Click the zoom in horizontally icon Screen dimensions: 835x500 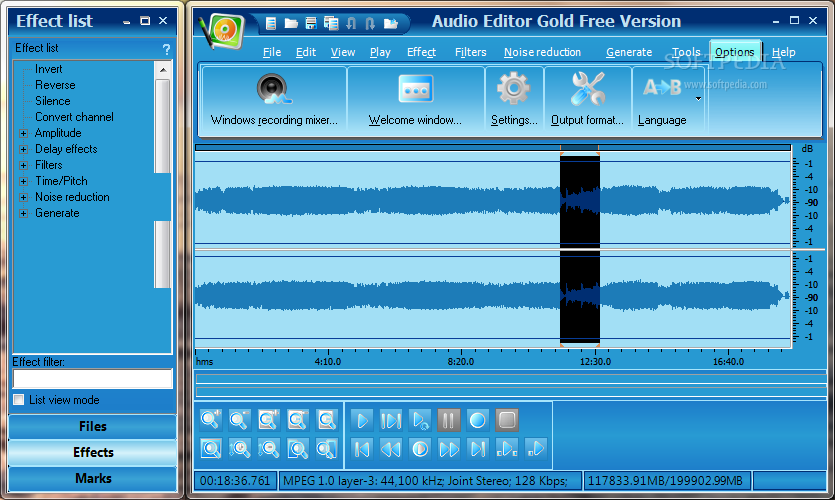(x=210, y=420)
